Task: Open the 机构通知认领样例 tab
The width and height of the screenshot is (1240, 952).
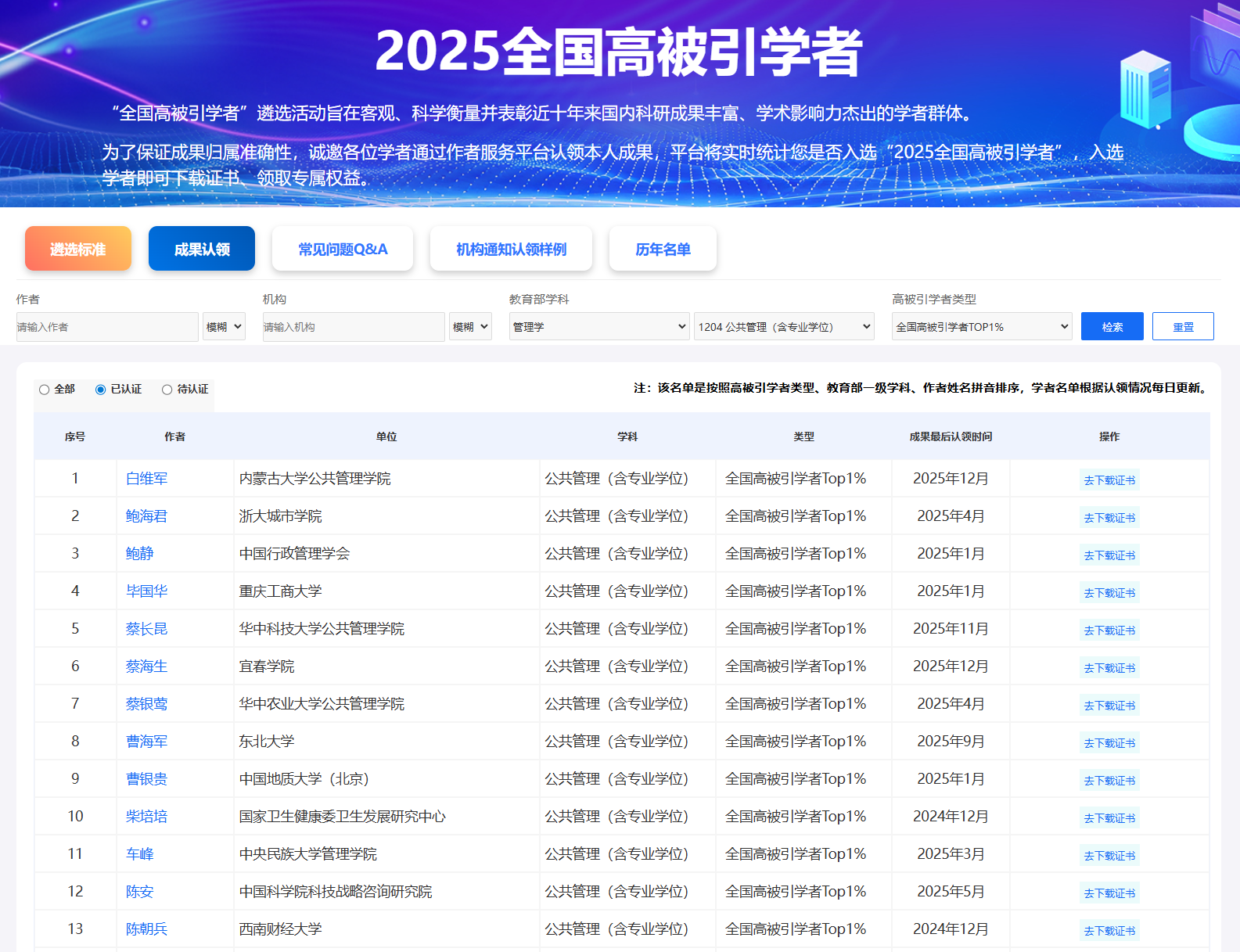Action: (x=511, y=249)
